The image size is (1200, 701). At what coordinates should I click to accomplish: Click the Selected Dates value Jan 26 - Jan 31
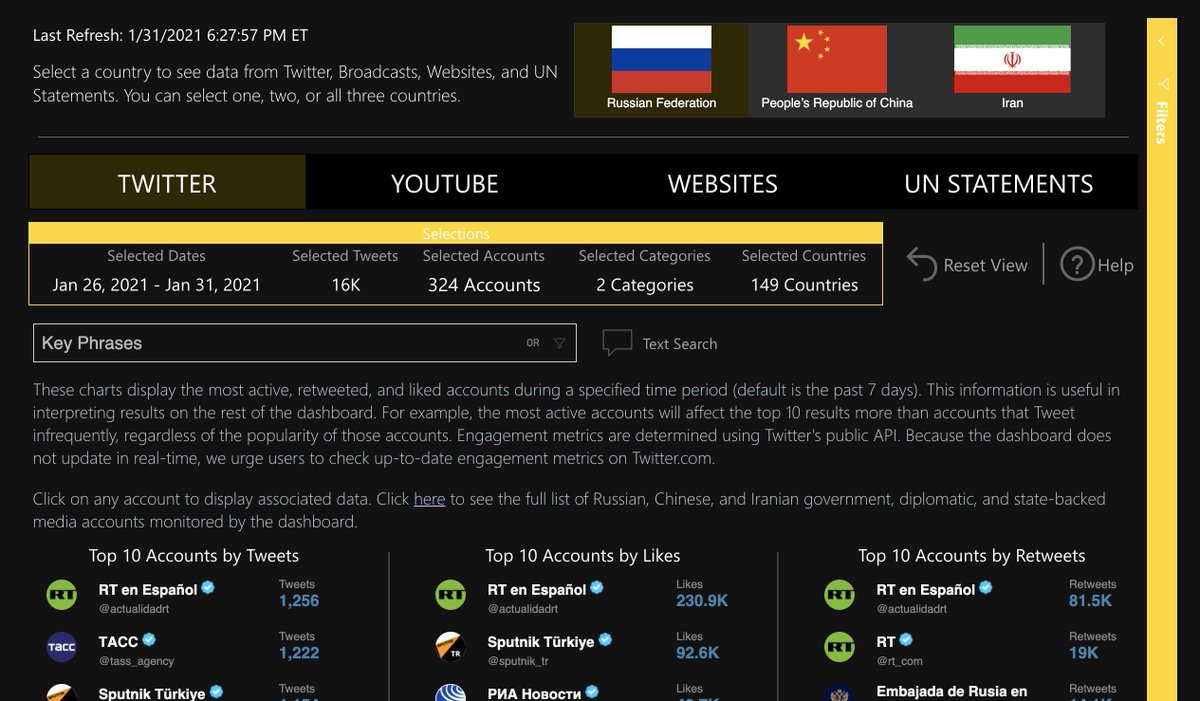(x=157, y=285)
